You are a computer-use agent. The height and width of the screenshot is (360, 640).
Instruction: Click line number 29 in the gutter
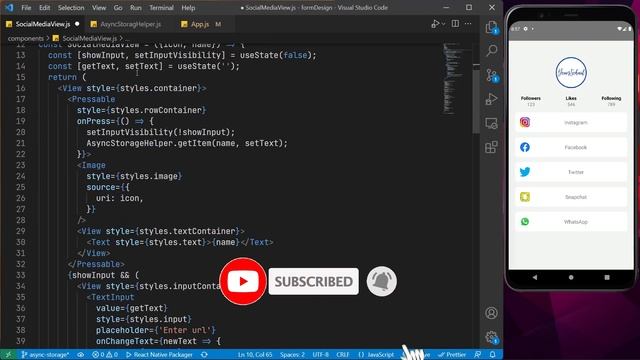pos(20,231)
